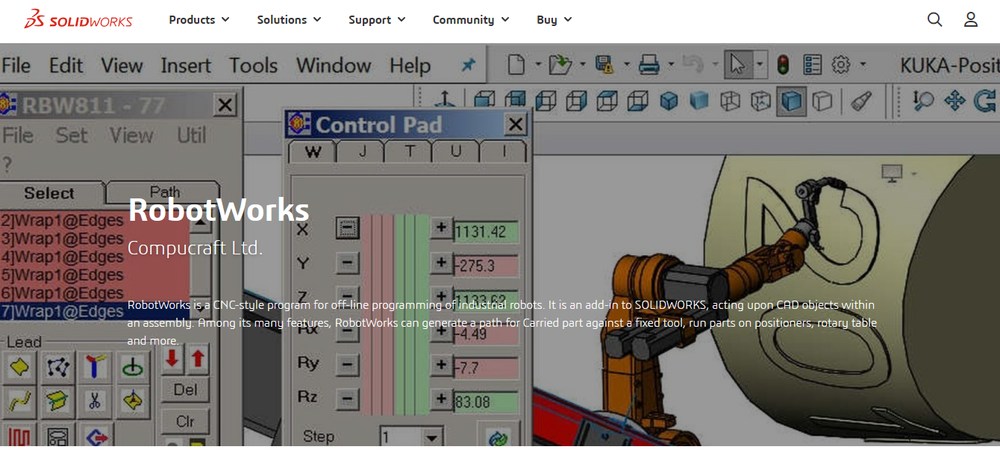The image size is (1000, 458).
Task: Open the Options gear icon
Action: click(842, 64)
